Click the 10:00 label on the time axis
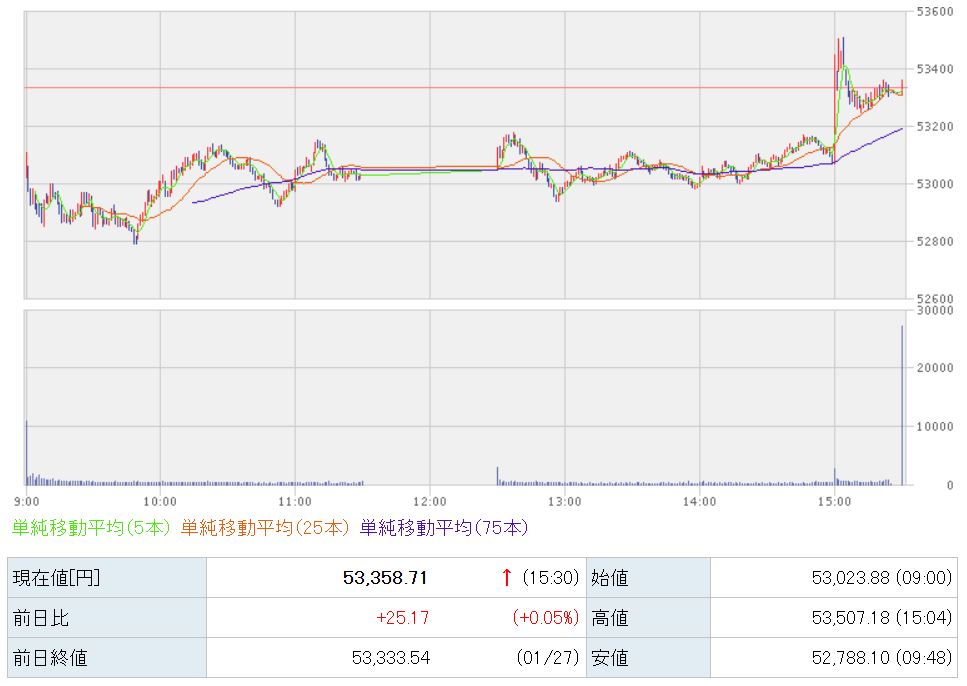The width and height of the screenshot is (967, 686). pos(160,500)
